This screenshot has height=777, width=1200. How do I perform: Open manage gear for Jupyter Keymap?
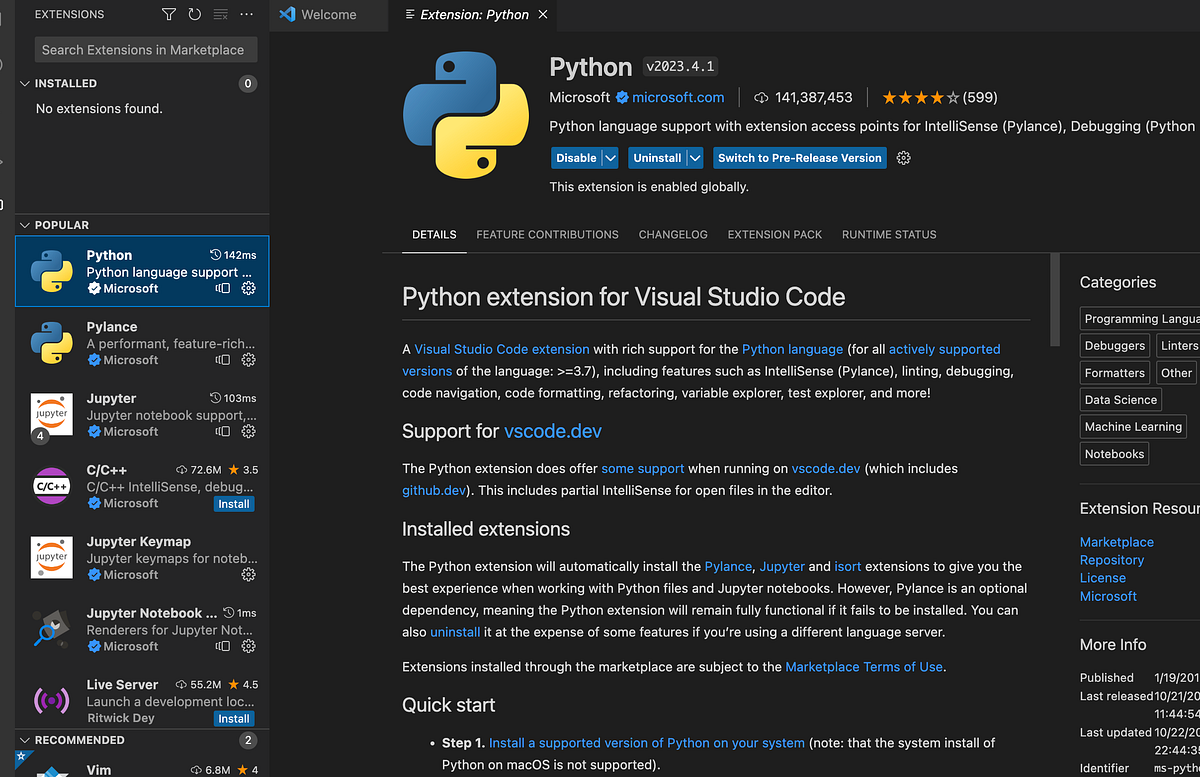click(249, 575)
